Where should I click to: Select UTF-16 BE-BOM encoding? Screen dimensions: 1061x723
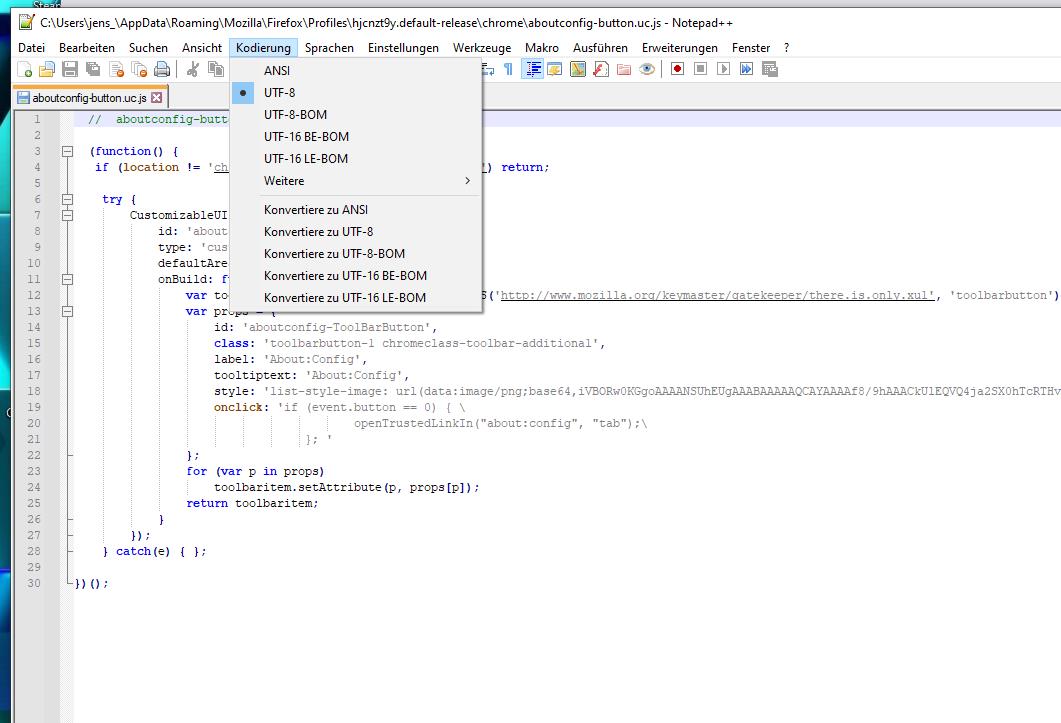point(306,137)
